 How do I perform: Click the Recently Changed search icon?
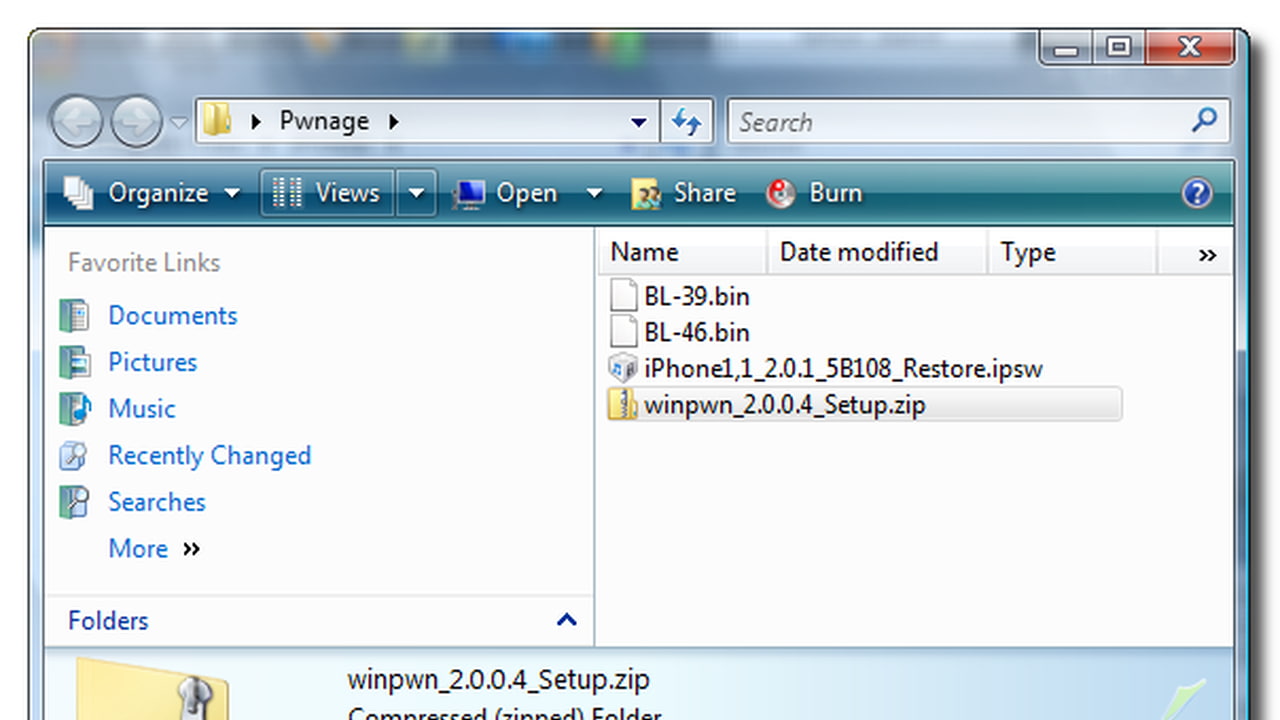[x=75, y=456]
